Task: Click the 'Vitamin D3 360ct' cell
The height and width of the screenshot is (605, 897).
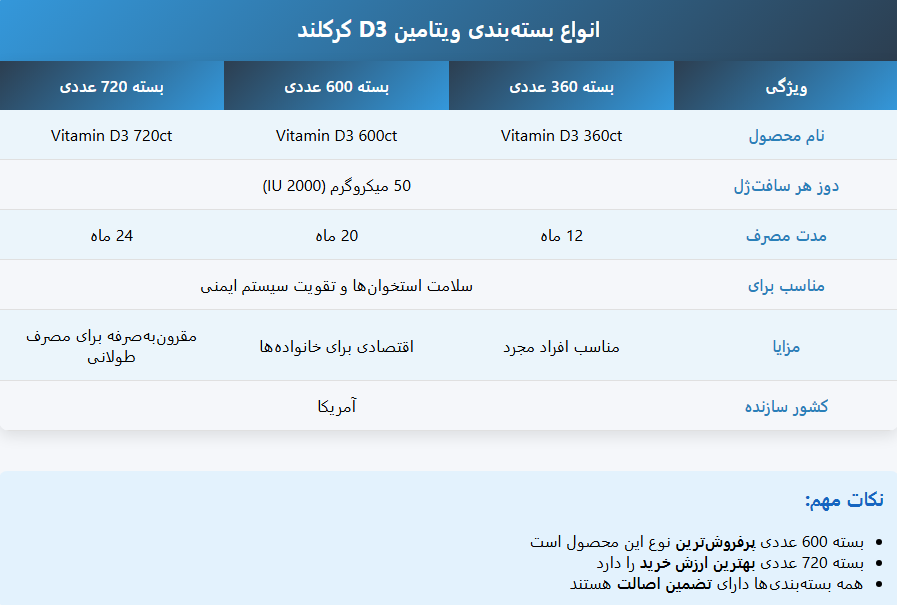Action: (x=561, y=136)
